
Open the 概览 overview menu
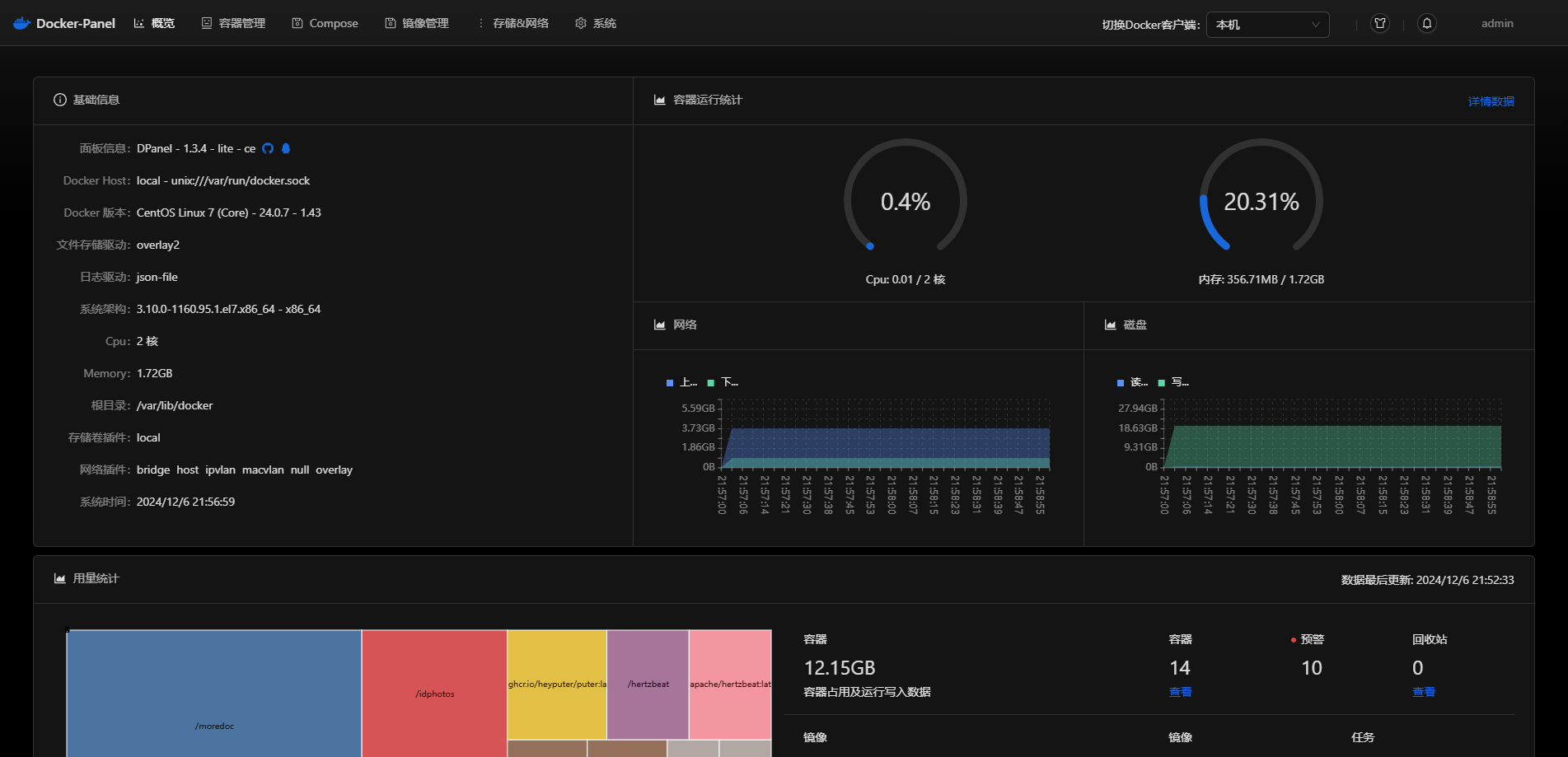pyautogui.click(x=154, y=23)
